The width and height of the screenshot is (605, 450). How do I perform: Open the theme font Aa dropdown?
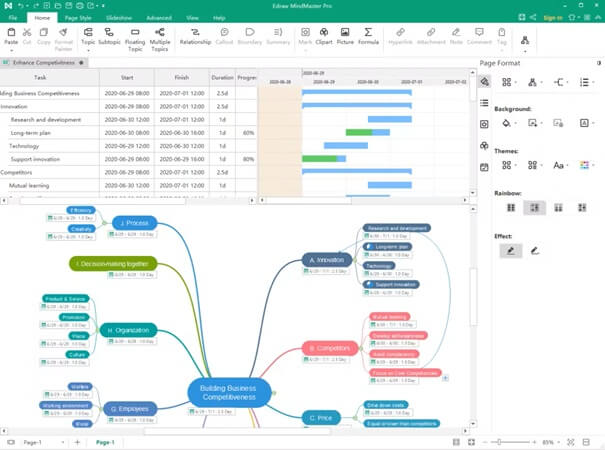560,165
